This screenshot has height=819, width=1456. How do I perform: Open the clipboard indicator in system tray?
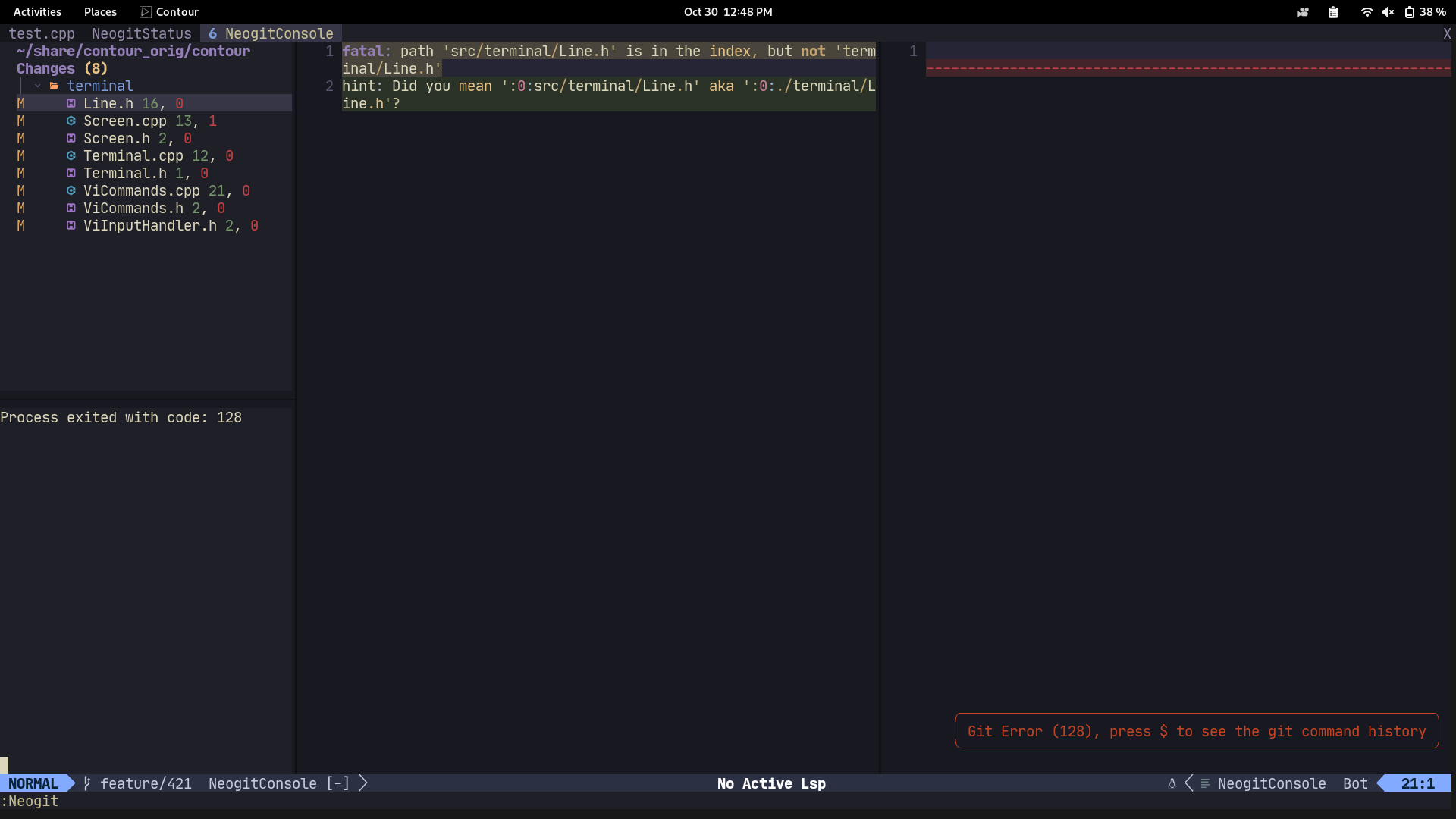1333,12
